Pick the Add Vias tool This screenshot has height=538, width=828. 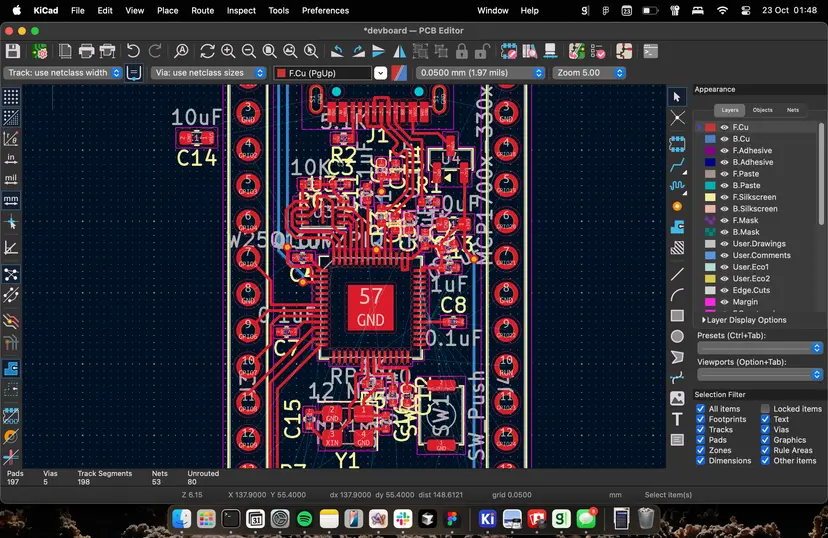[677, 207]
